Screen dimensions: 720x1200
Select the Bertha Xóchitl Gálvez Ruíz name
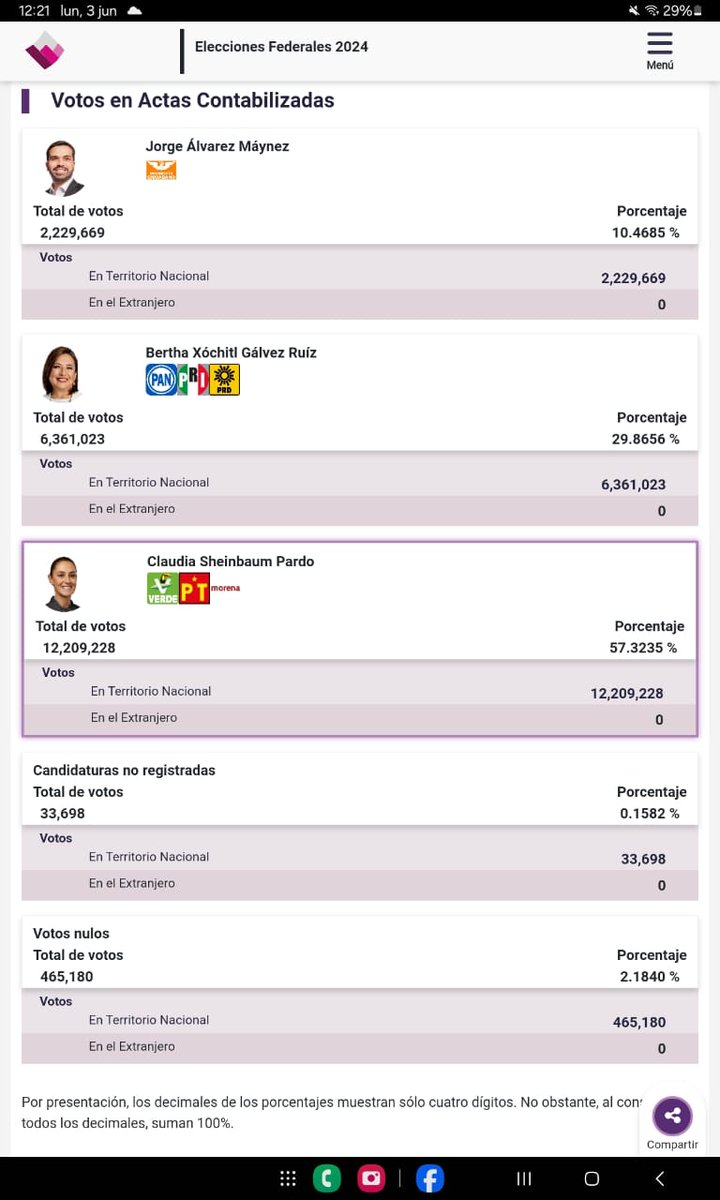click(231, 352)
